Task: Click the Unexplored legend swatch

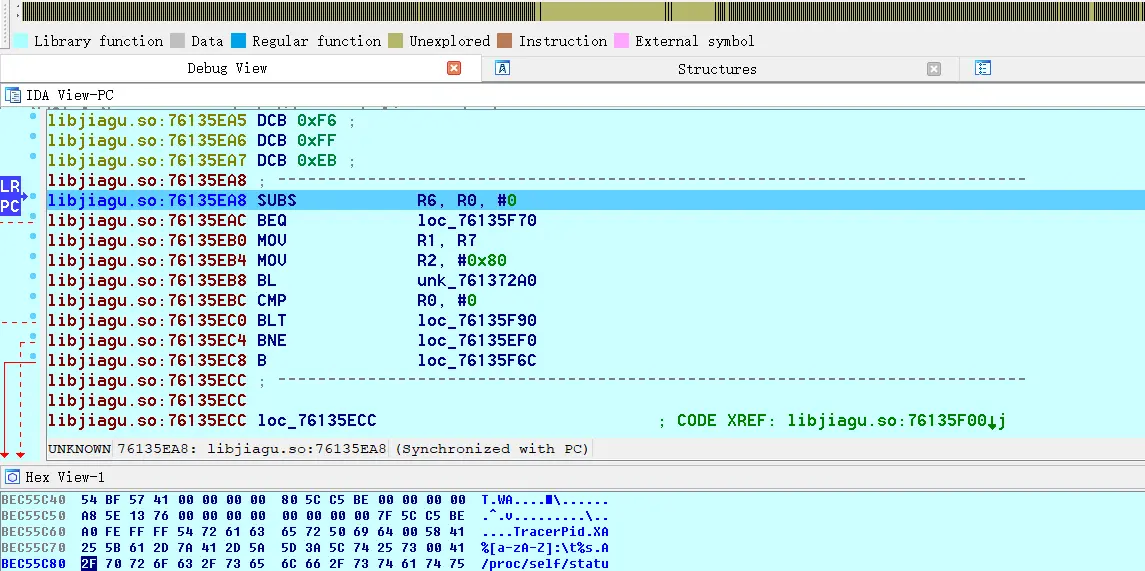Action: (x=396, y=41)
